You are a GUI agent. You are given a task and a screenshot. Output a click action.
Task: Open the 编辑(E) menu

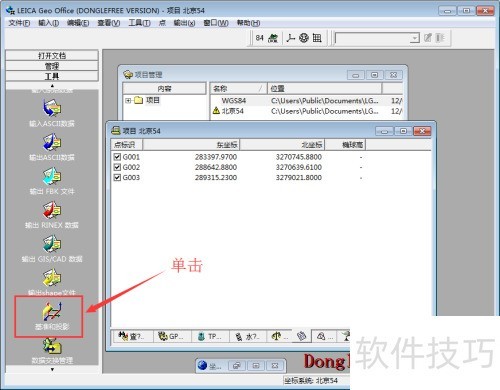(x=78, y=23)
